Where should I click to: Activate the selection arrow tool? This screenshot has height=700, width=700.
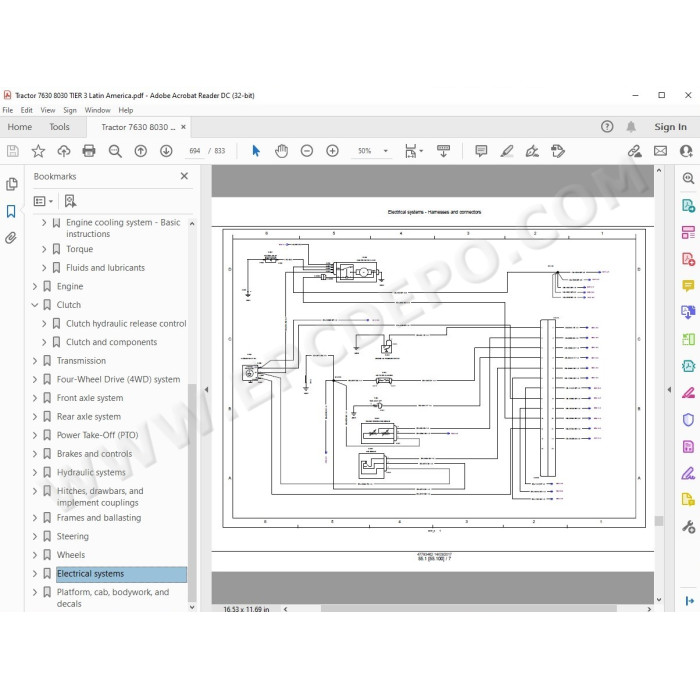point(256,151)
